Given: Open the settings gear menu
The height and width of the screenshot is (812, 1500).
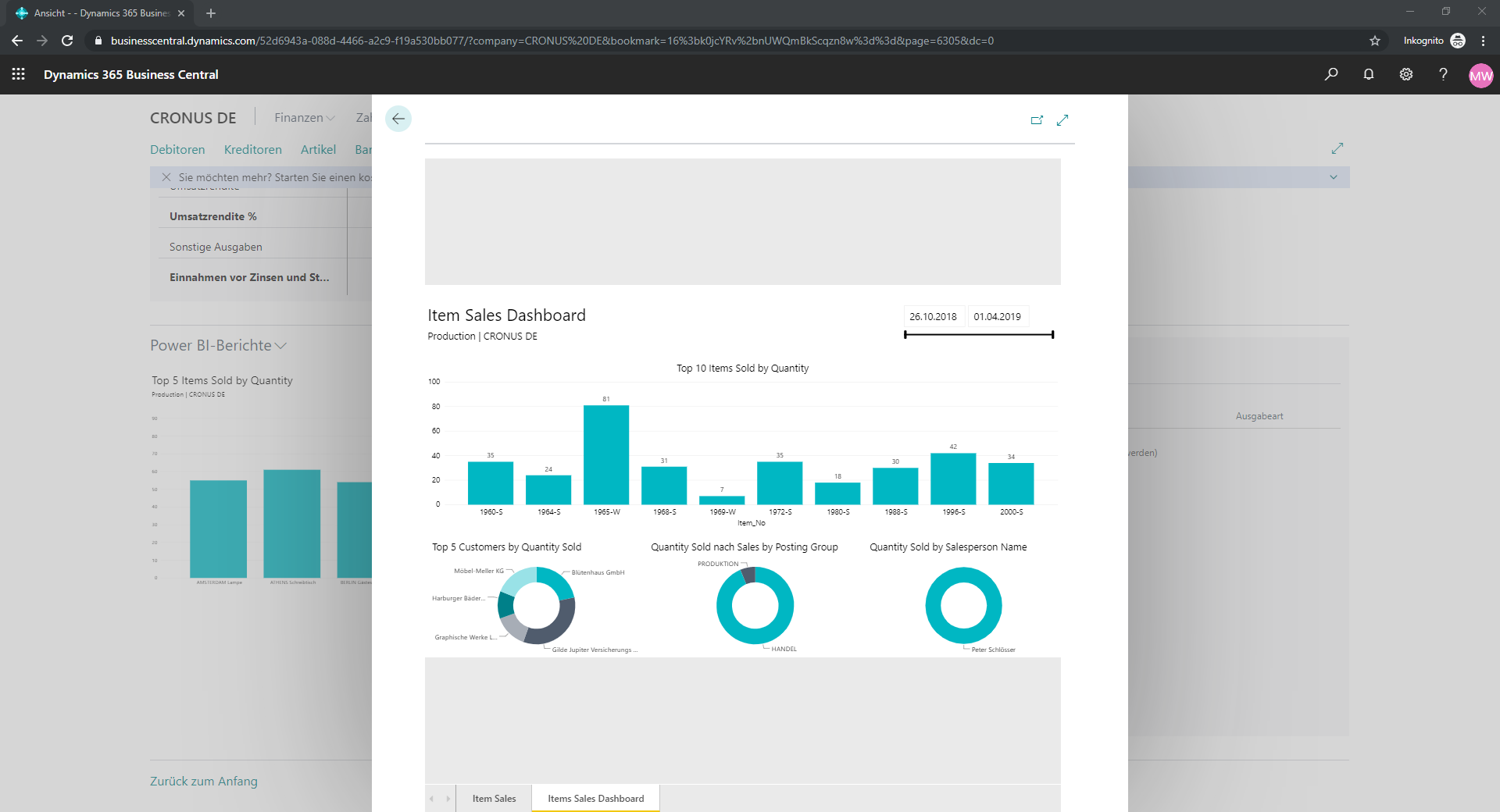Looking at the screenshot, I should click(x=1406, y=74).
